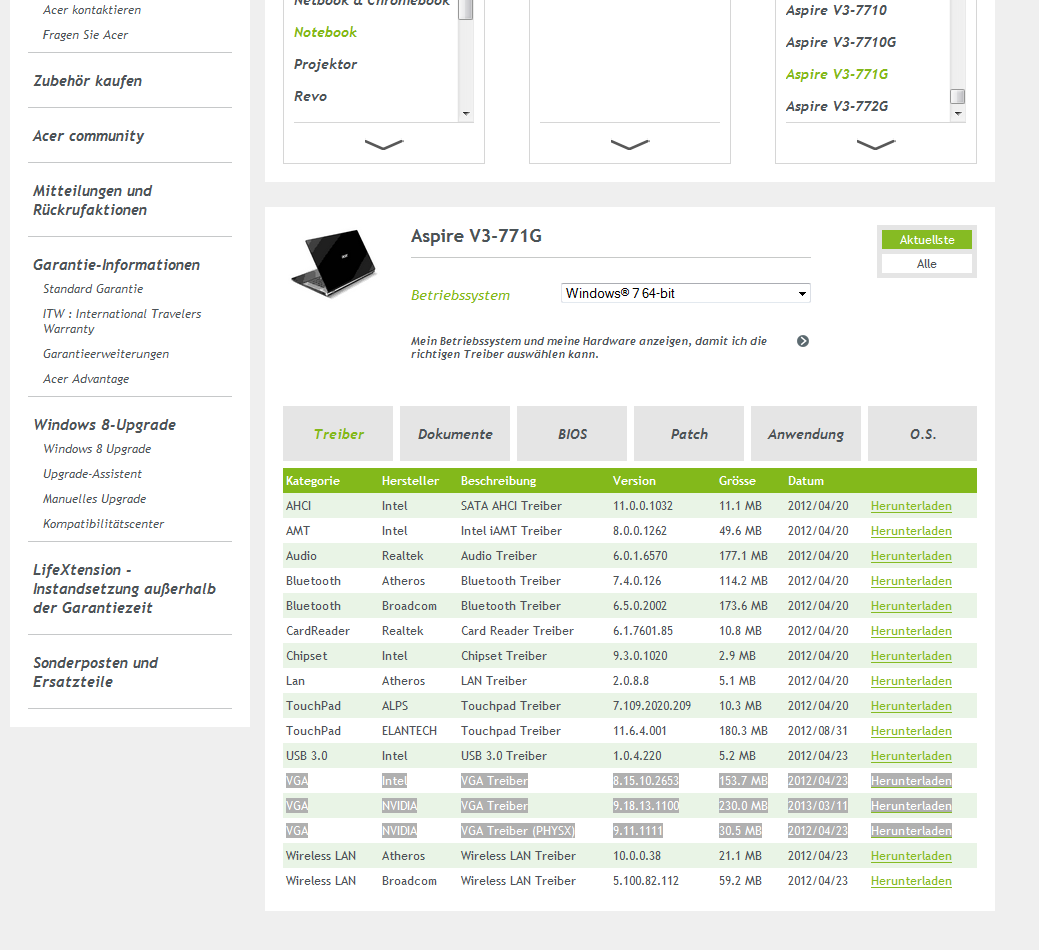
Task: Download the Atheros Bluetooth Treiber
Action: [911, 581]
